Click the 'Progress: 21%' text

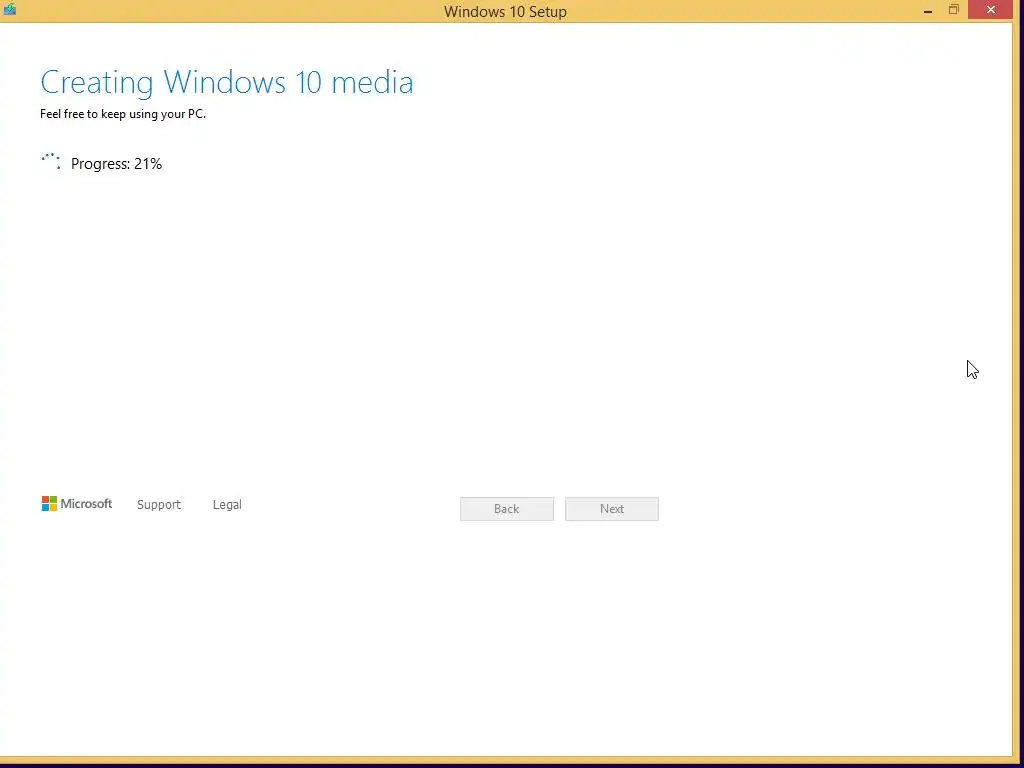[x=116, y=164]
